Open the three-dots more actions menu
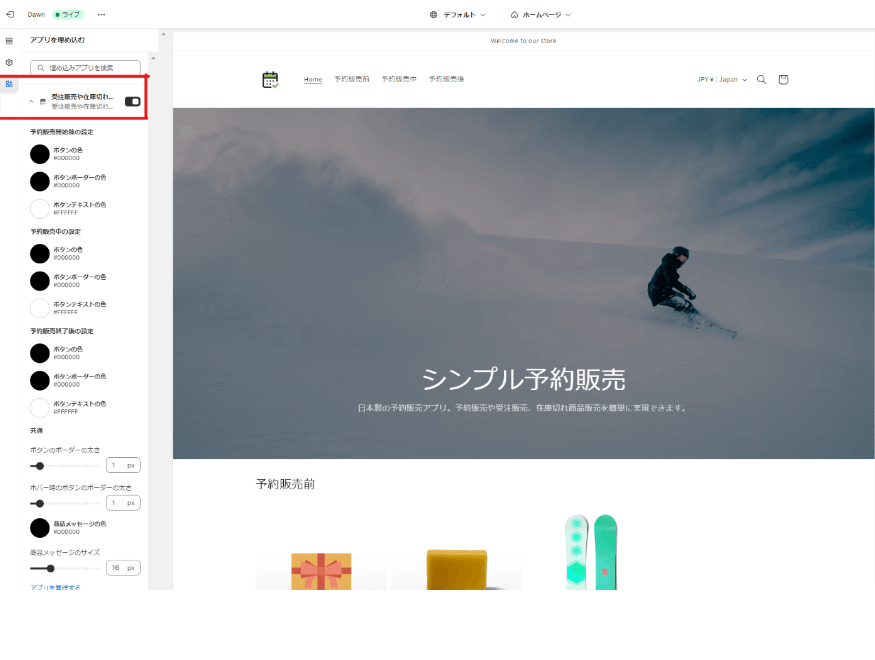The width and height of the screenshot is (875, 660). [101, 15]
